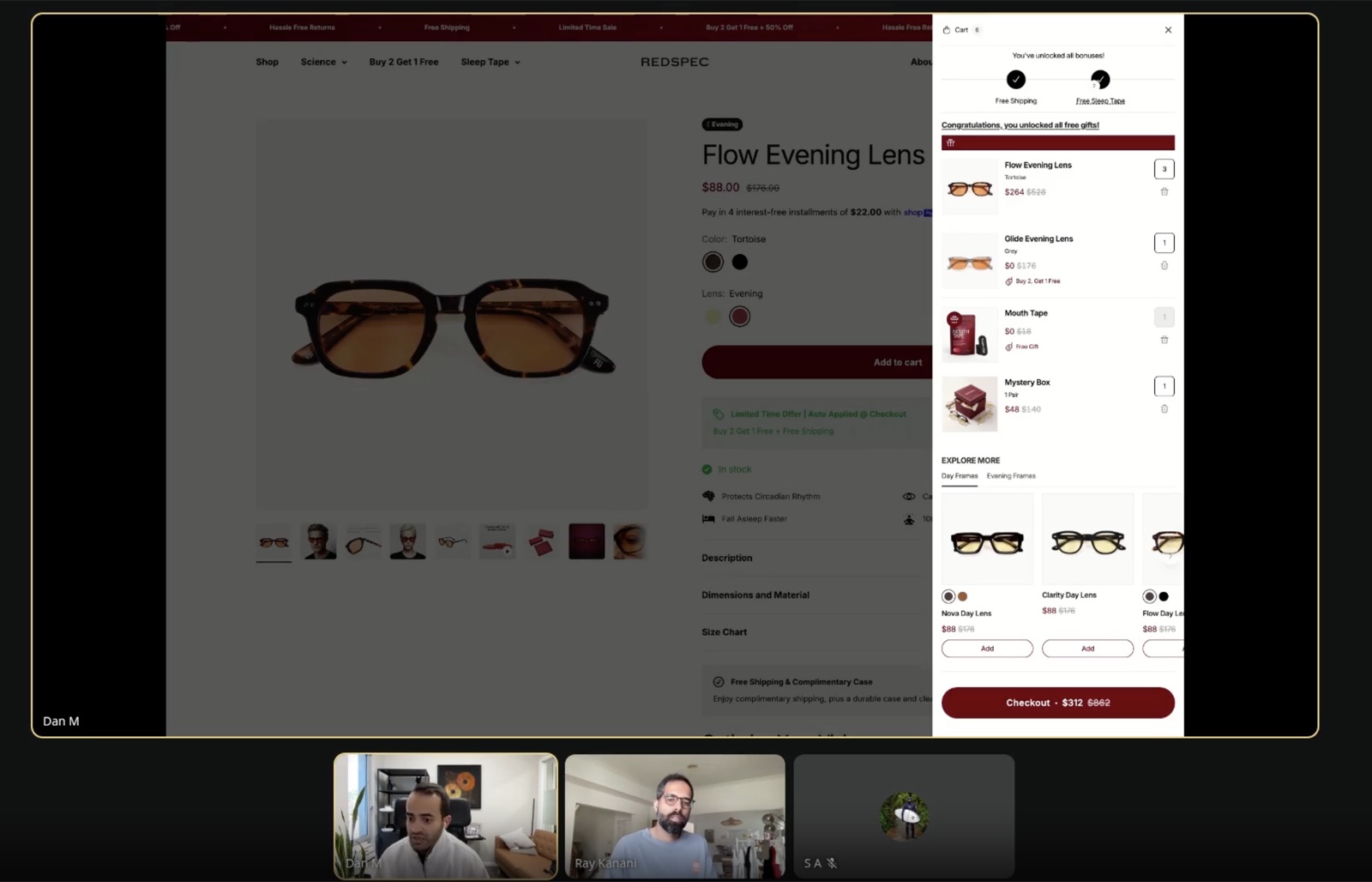Select the dark red square thumbnail
Screen dimensions: 1372x882
(x=587, y=541)
